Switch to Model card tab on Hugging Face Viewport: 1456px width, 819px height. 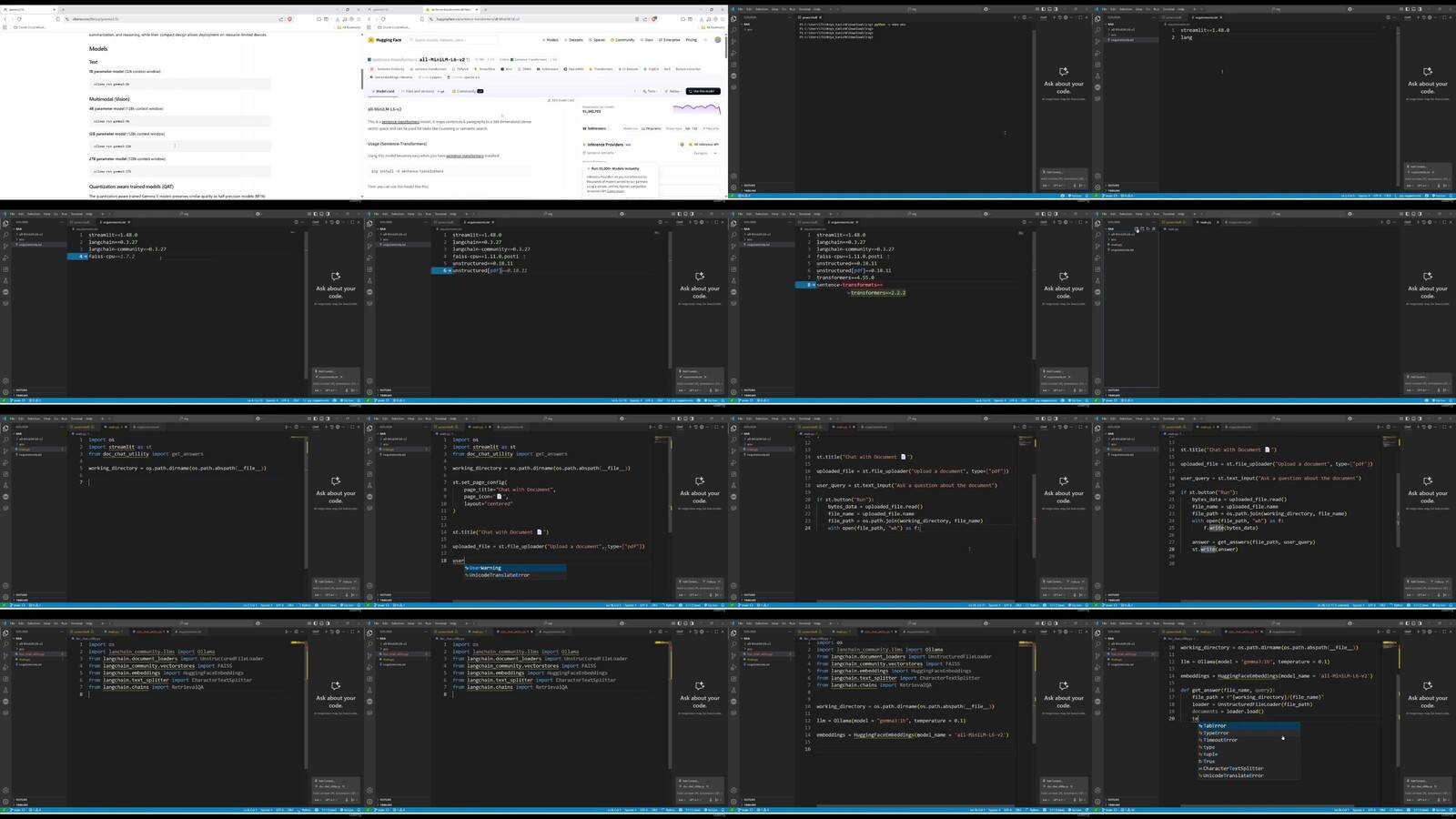pyautogui.click(x=383, y=91)
